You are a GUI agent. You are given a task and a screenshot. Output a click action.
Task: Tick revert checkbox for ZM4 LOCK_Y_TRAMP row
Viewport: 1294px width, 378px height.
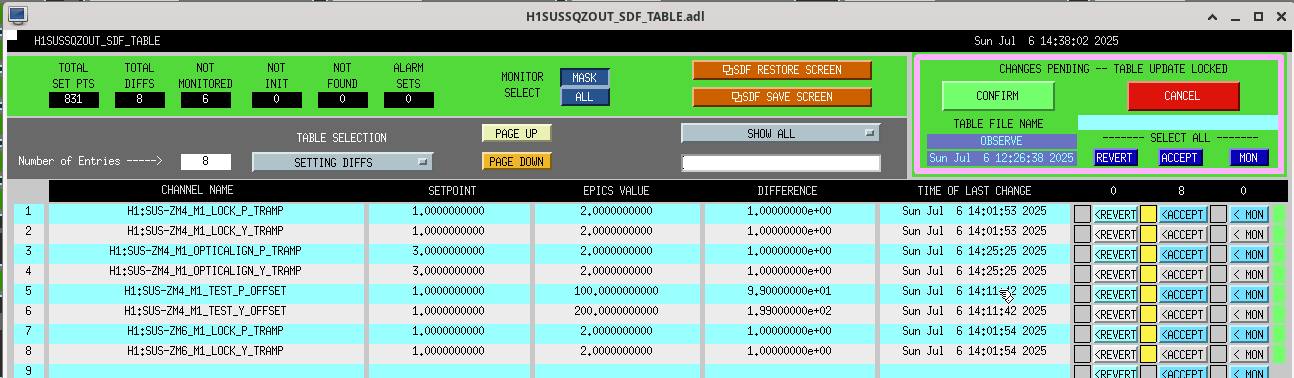click(x=1082, y=233)
